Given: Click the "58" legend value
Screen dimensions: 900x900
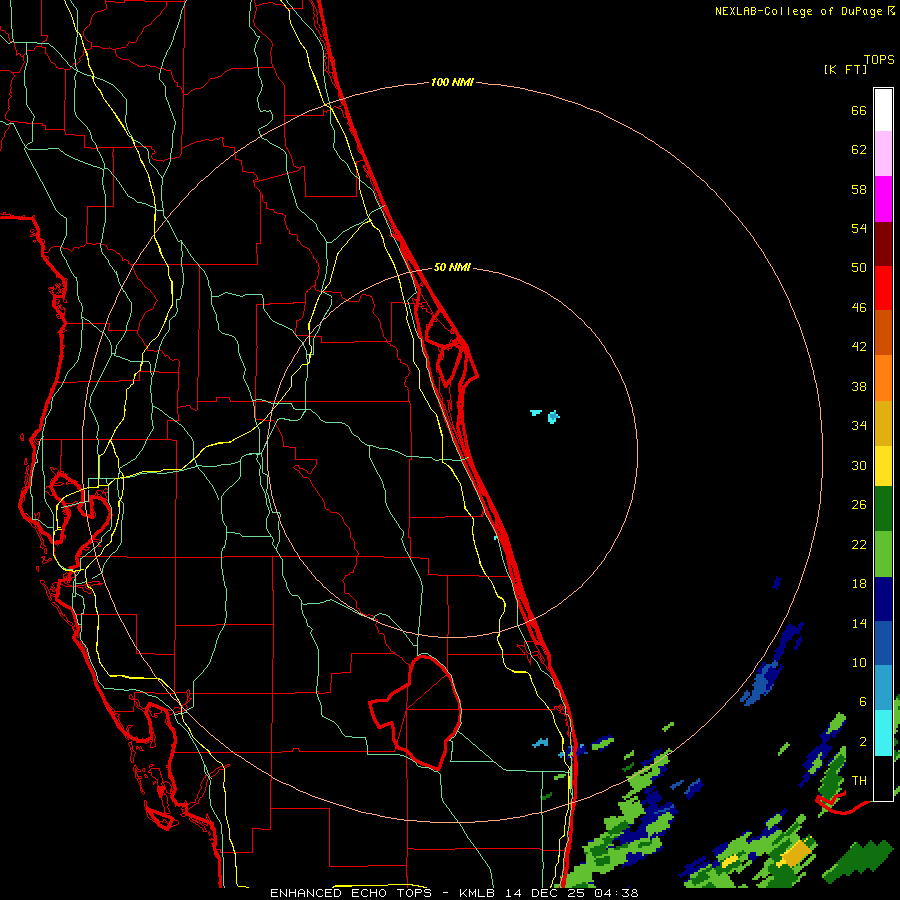Looking at the screenshot, I should (859, 189).
